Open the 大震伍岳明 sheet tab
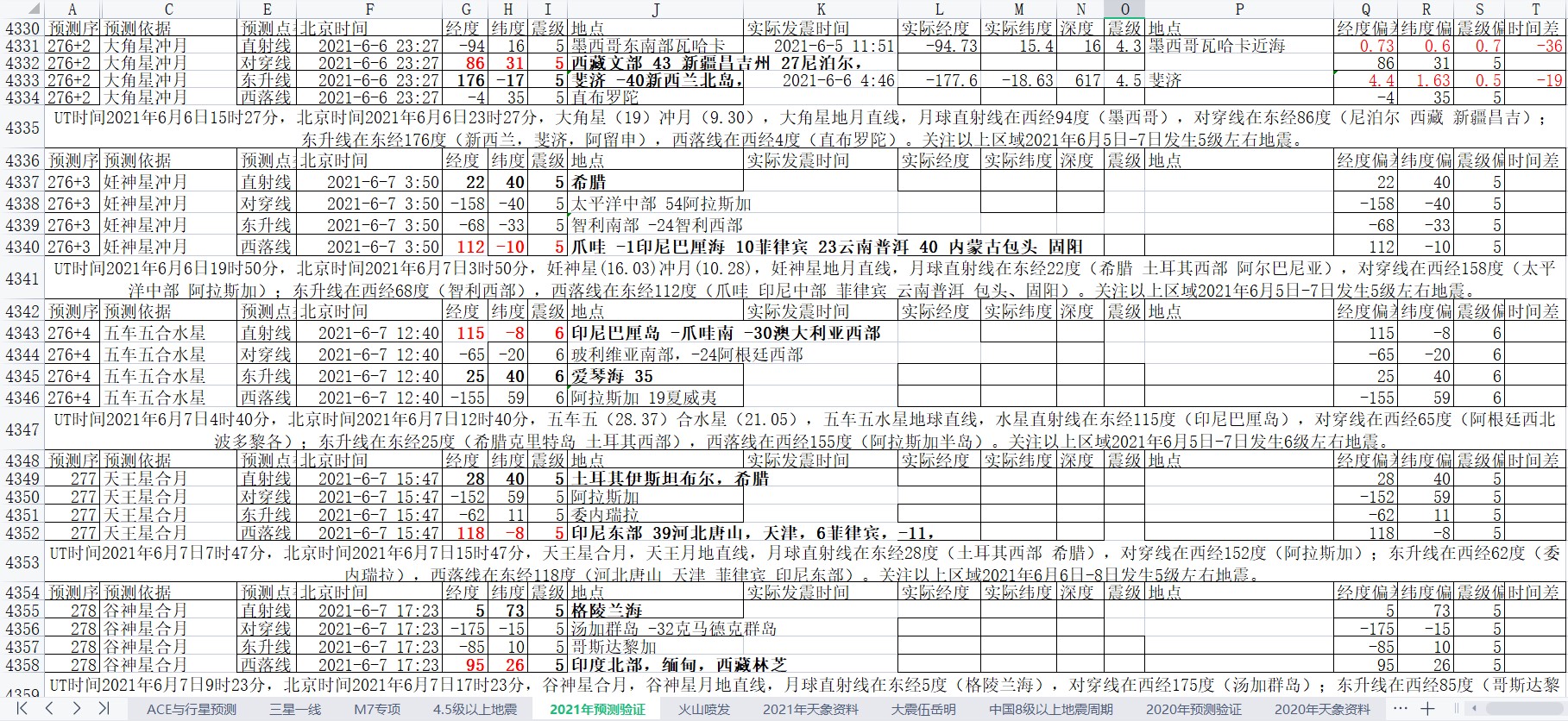 (x=923, y=709)
